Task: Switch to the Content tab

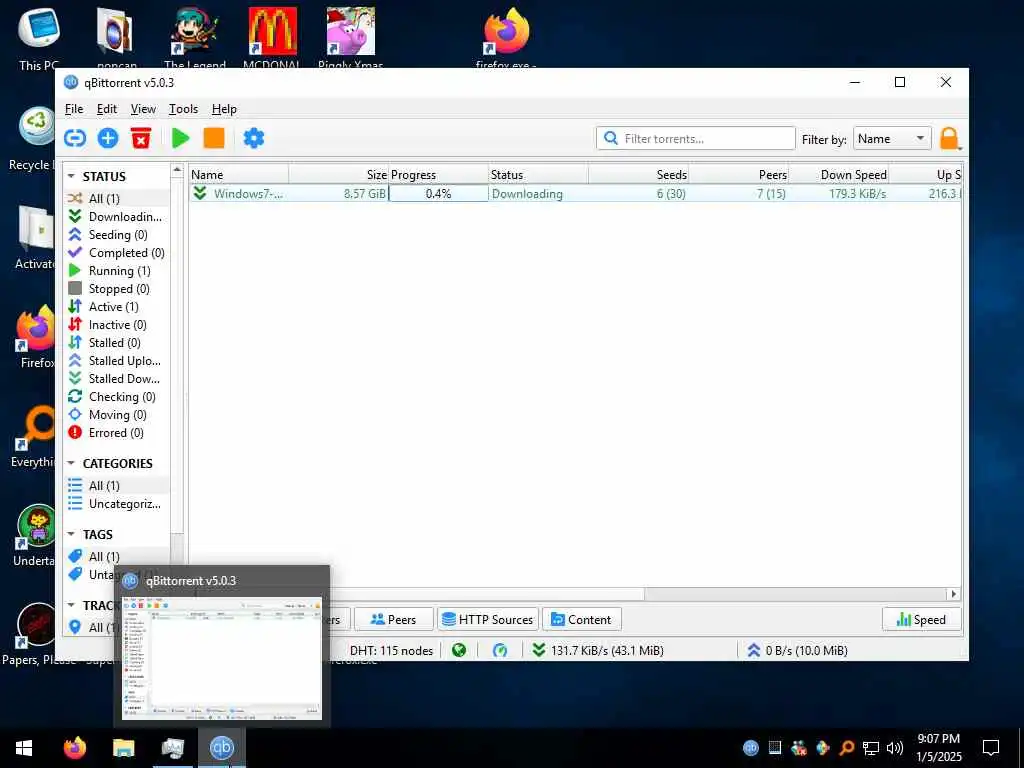Action: 581,619
